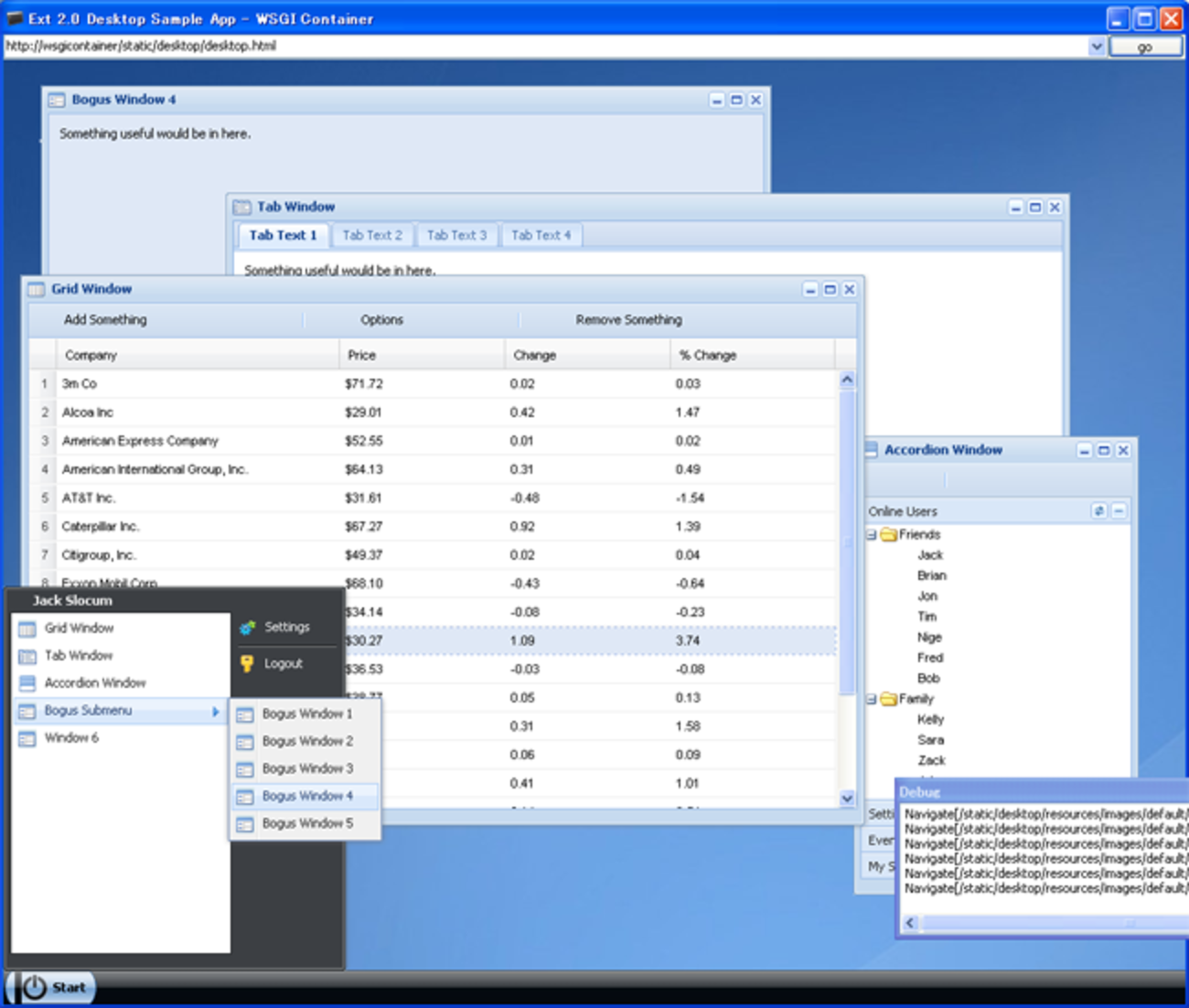Click the Price column header
This screenshot has width=1189, height=1008.
pyautogui.click(x=362, y=356)
